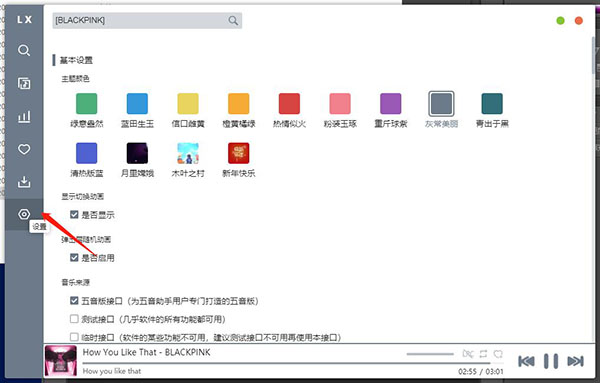Select the red 热情似火 theme
This screenshot has height=383, width=600.
click(289, 104)
